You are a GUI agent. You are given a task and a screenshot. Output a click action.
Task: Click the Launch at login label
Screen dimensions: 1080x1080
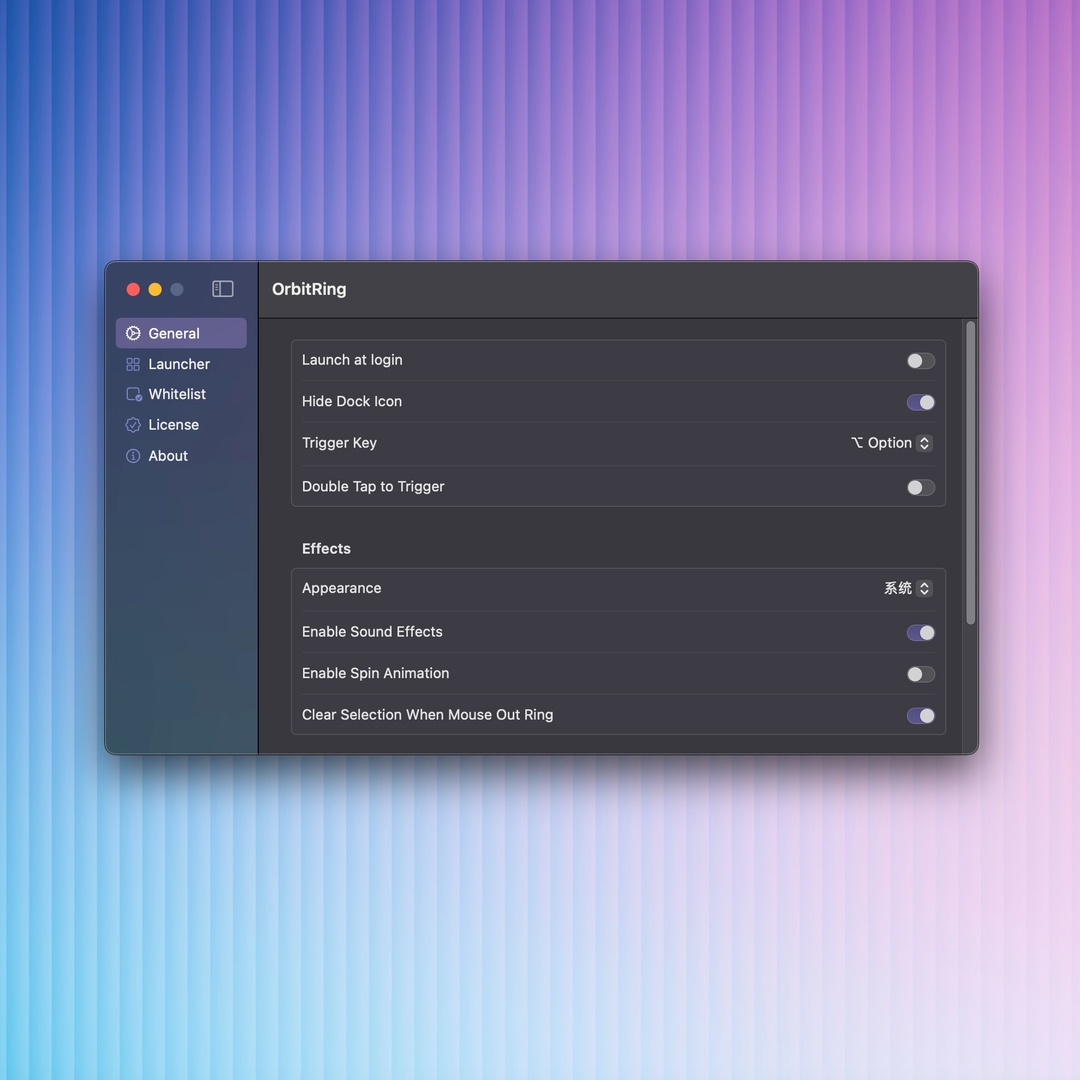(352, 360)
